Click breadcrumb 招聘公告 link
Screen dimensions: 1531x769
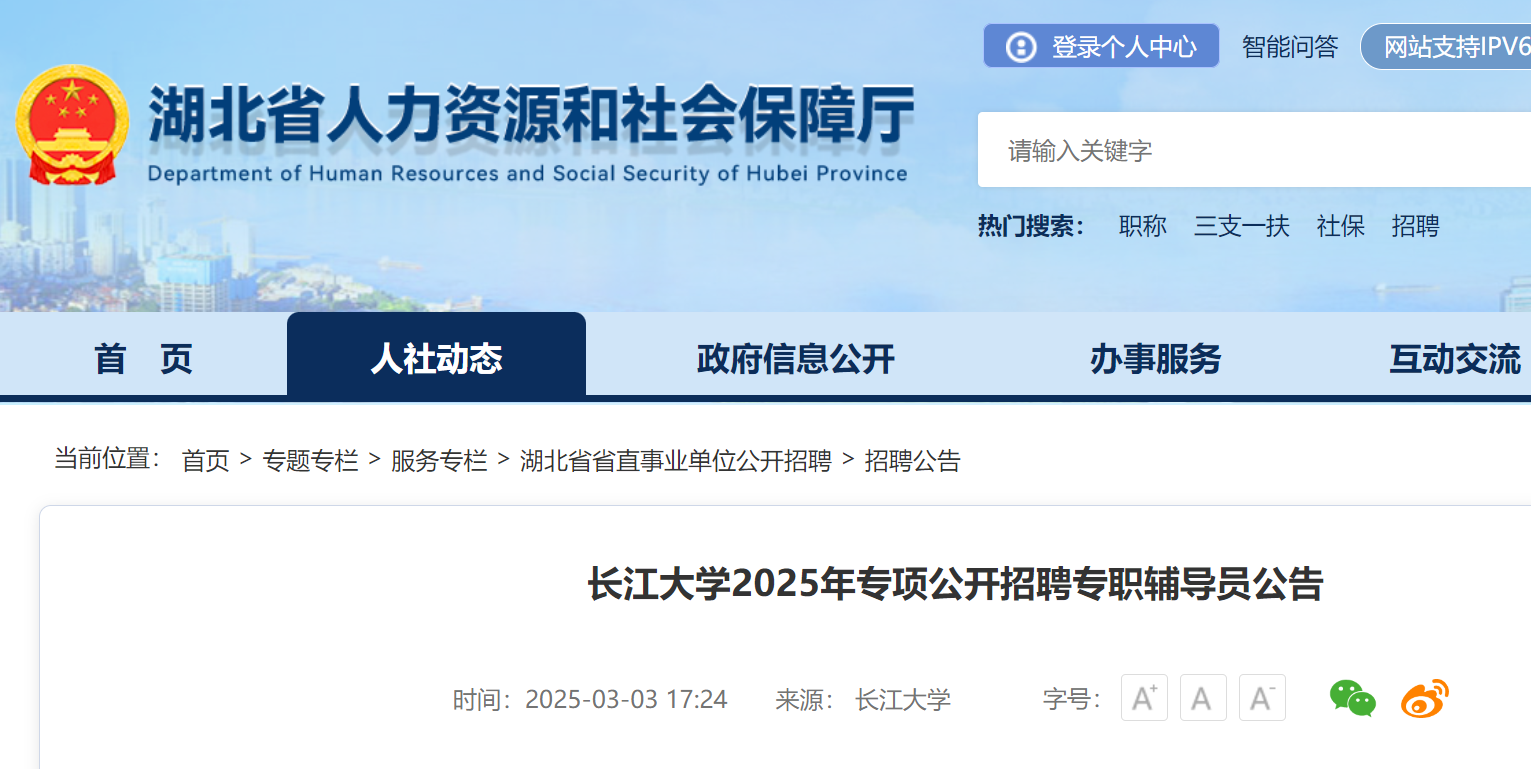pos(912,461)
